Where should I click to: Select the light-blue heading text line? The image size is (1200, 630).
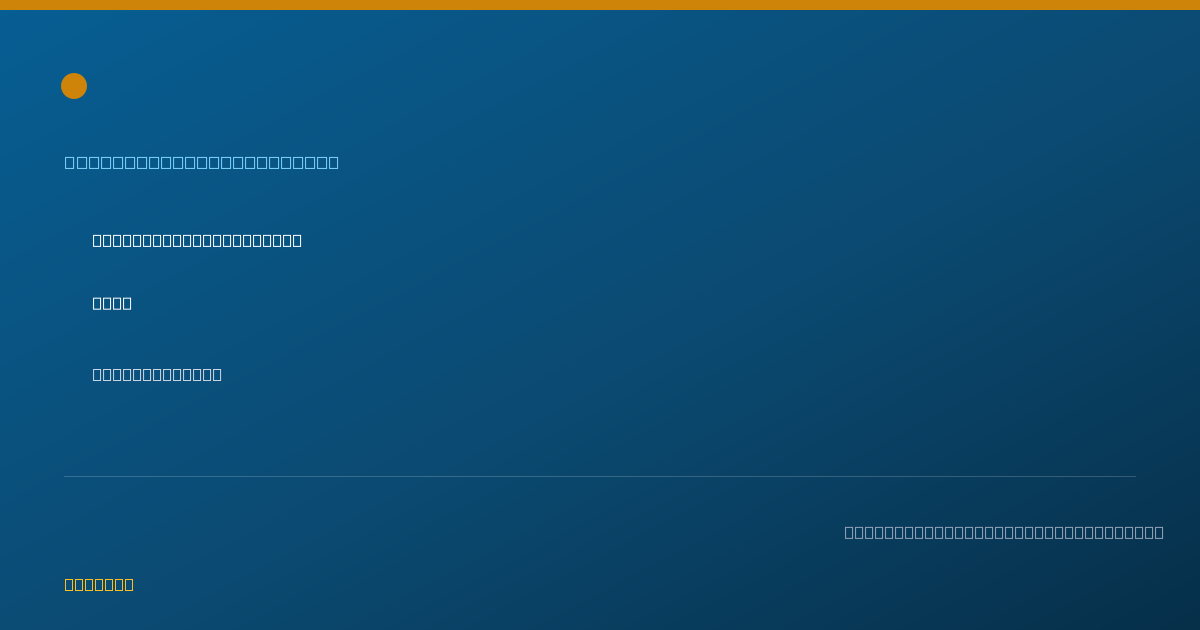tap(202, 162)
